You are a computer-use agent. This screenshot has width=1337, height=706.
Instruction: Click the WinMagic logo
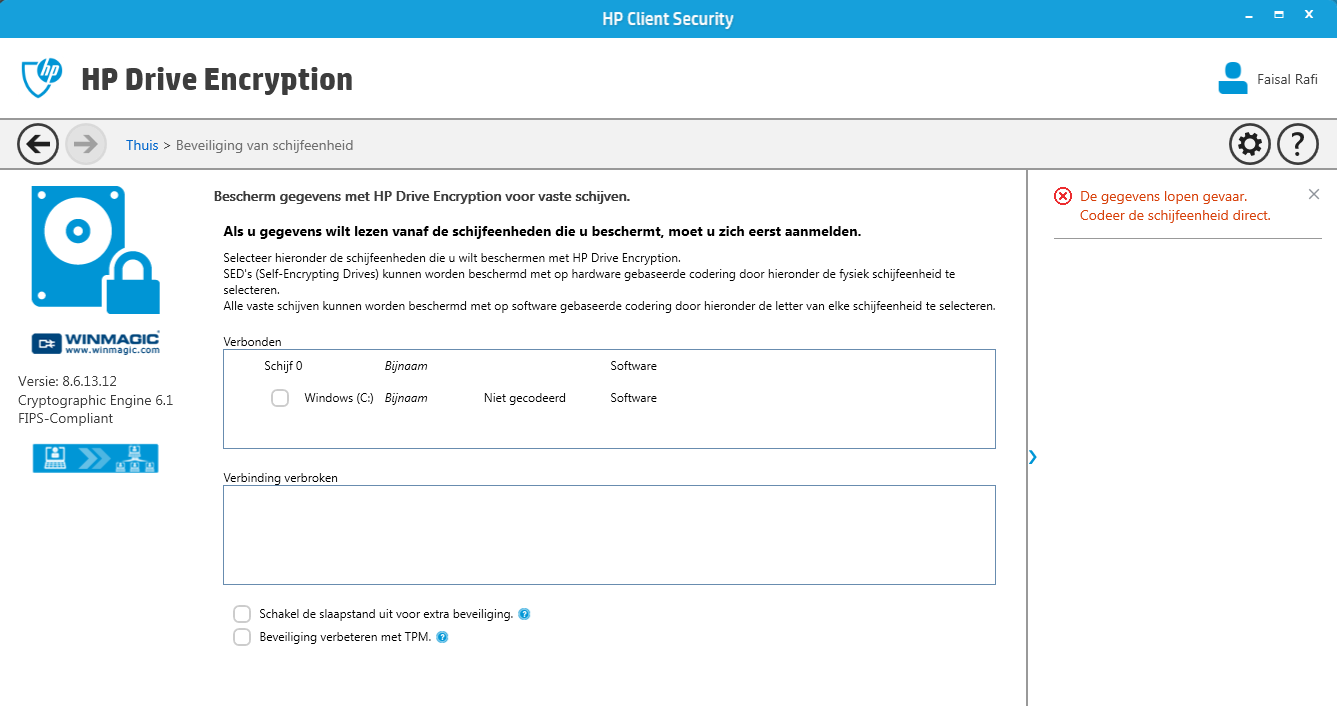pos(96,343)
